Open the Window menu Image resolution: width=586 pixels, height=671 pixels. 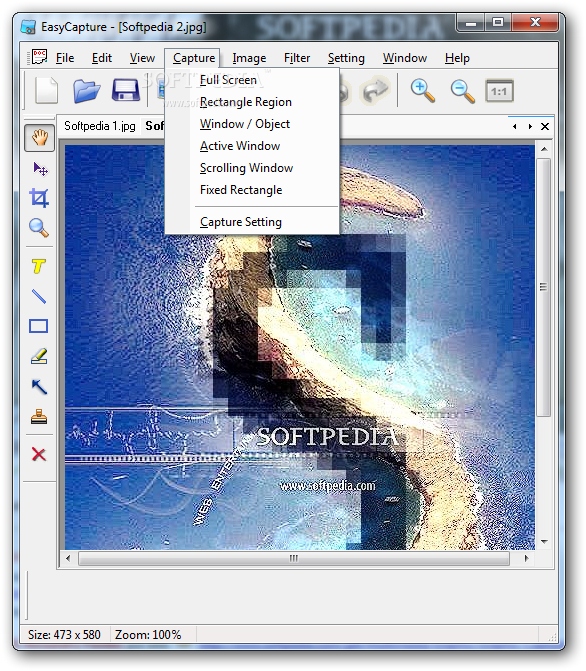[x=405, y=58]
